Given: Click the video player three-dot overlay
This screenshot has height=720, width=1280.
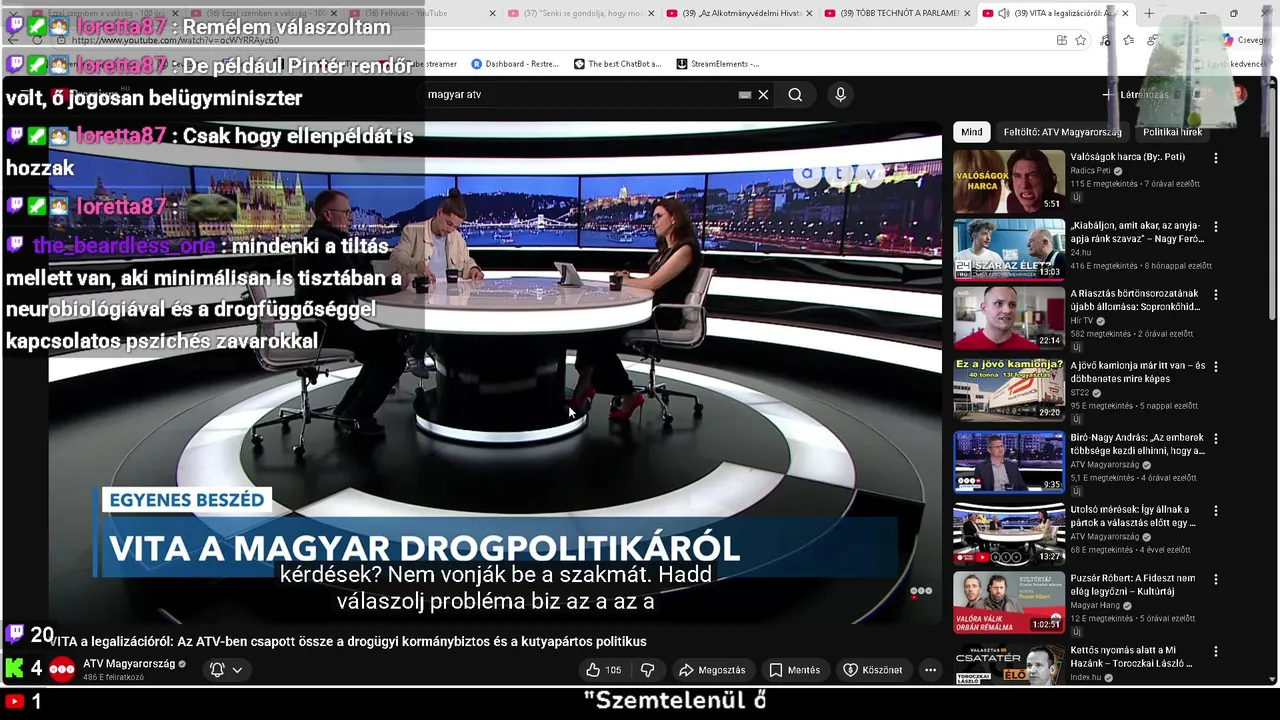Looking at the screenshot, I should click(921, 591).
